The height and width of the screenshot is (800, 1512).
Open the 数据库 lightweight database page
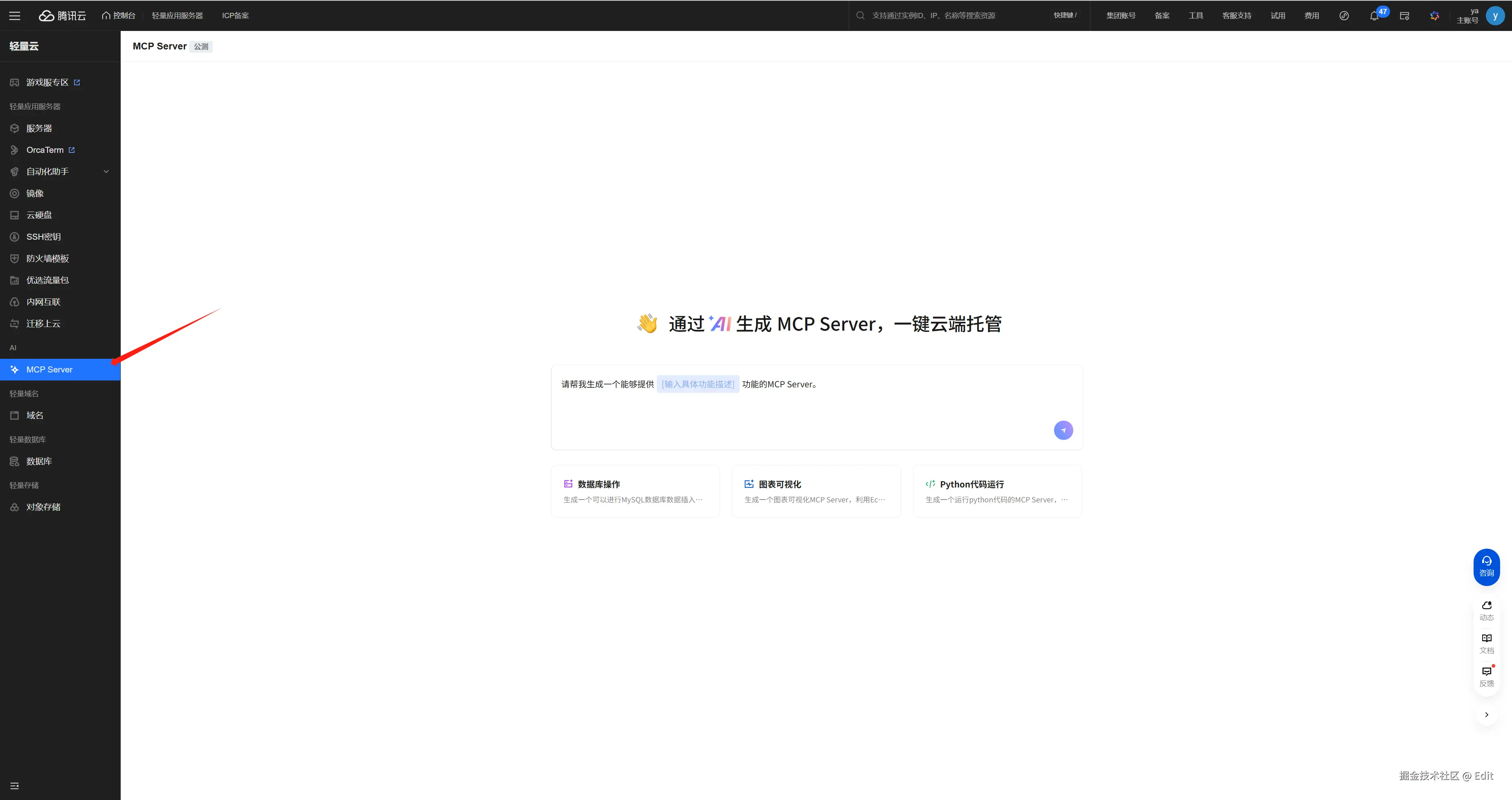[39, 461]
